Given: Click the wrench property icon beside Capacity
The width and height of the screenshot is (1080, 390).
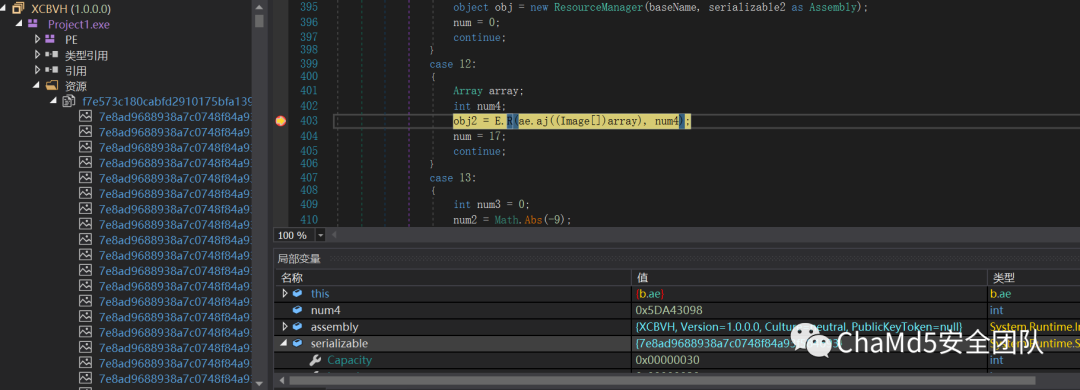Looking at the screenshot, I should (x=315, y=360).
